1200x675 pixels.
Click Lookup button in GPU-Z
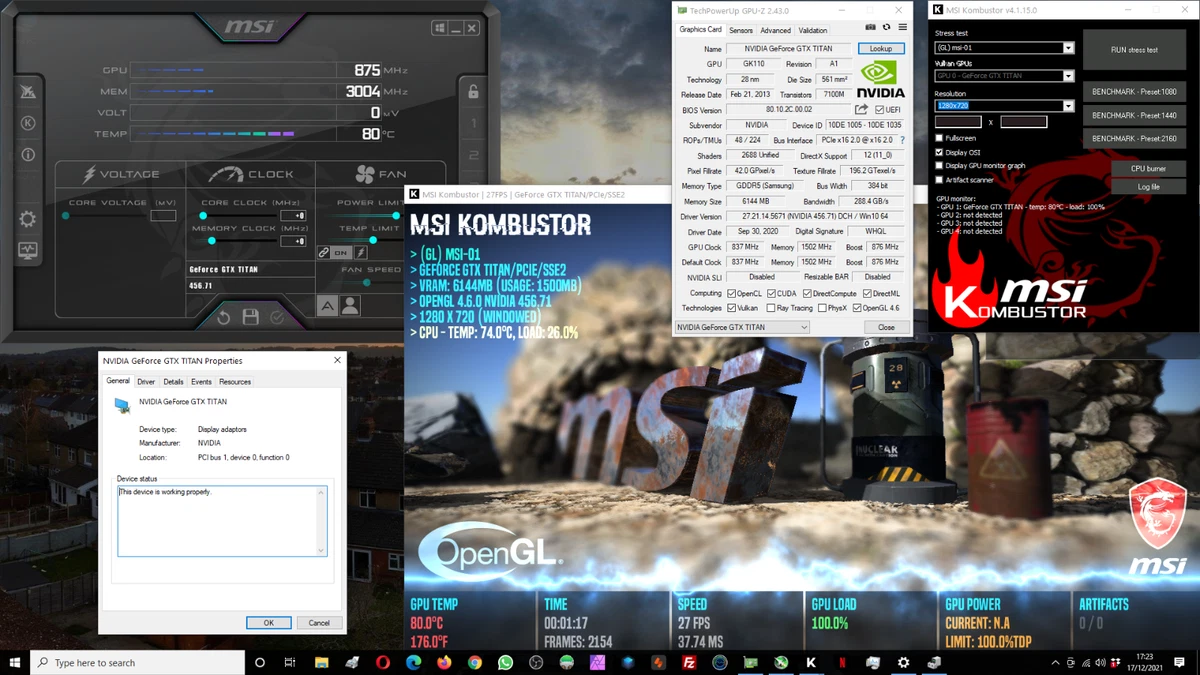[x=881, y=48]
